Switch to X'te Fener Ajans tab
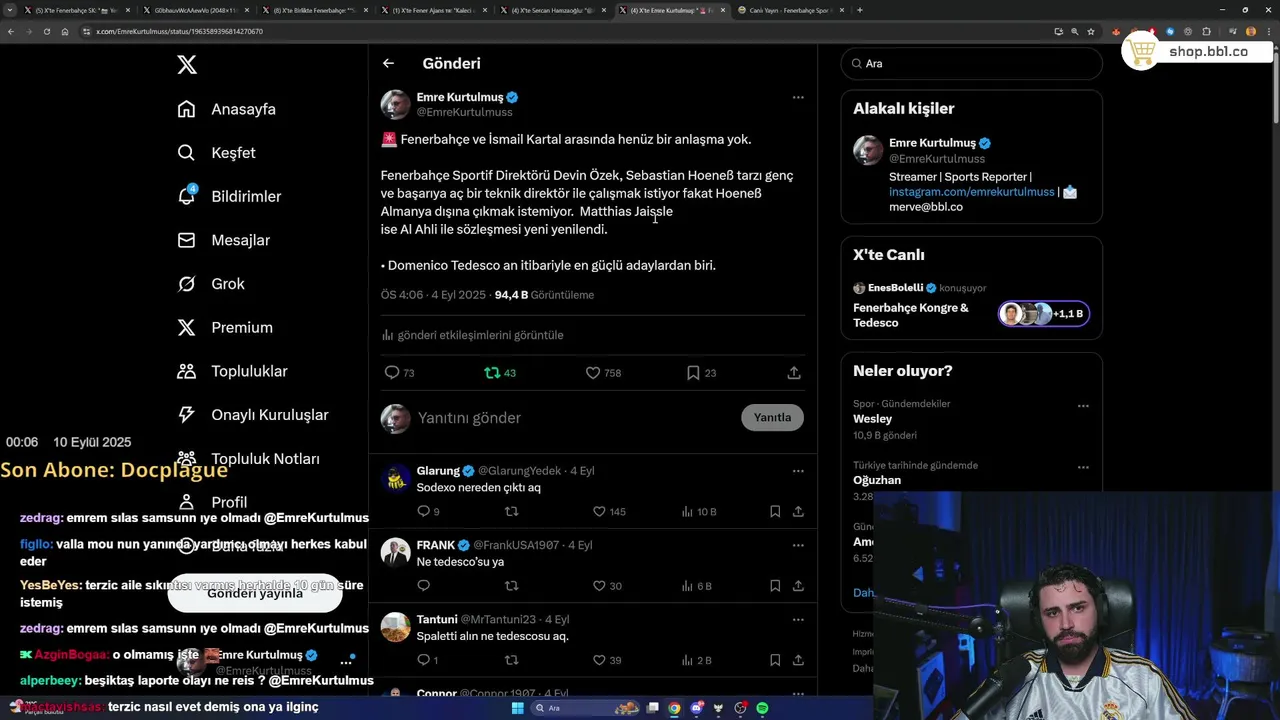 coord(434,10)
